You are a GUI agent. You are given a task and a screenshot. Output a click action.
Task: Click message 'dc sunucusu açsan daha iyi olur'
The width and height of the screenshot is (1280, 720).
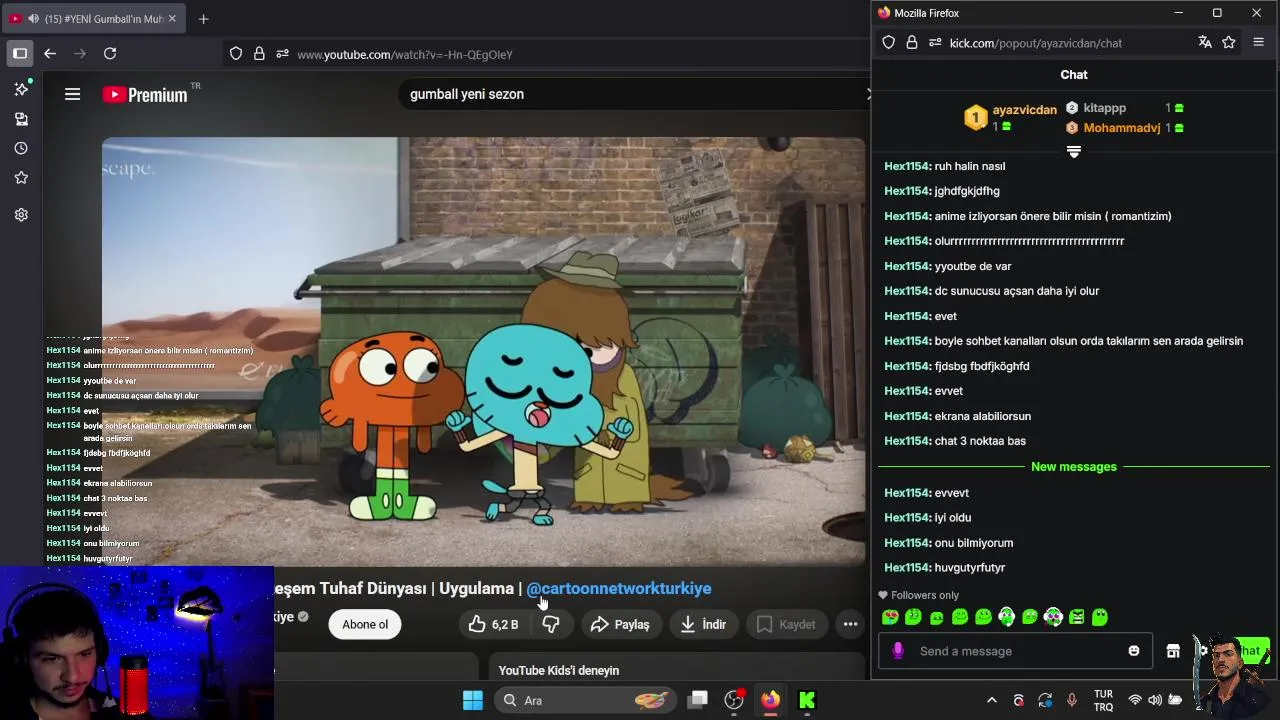pyautogui.click(x=1017, y=291)
